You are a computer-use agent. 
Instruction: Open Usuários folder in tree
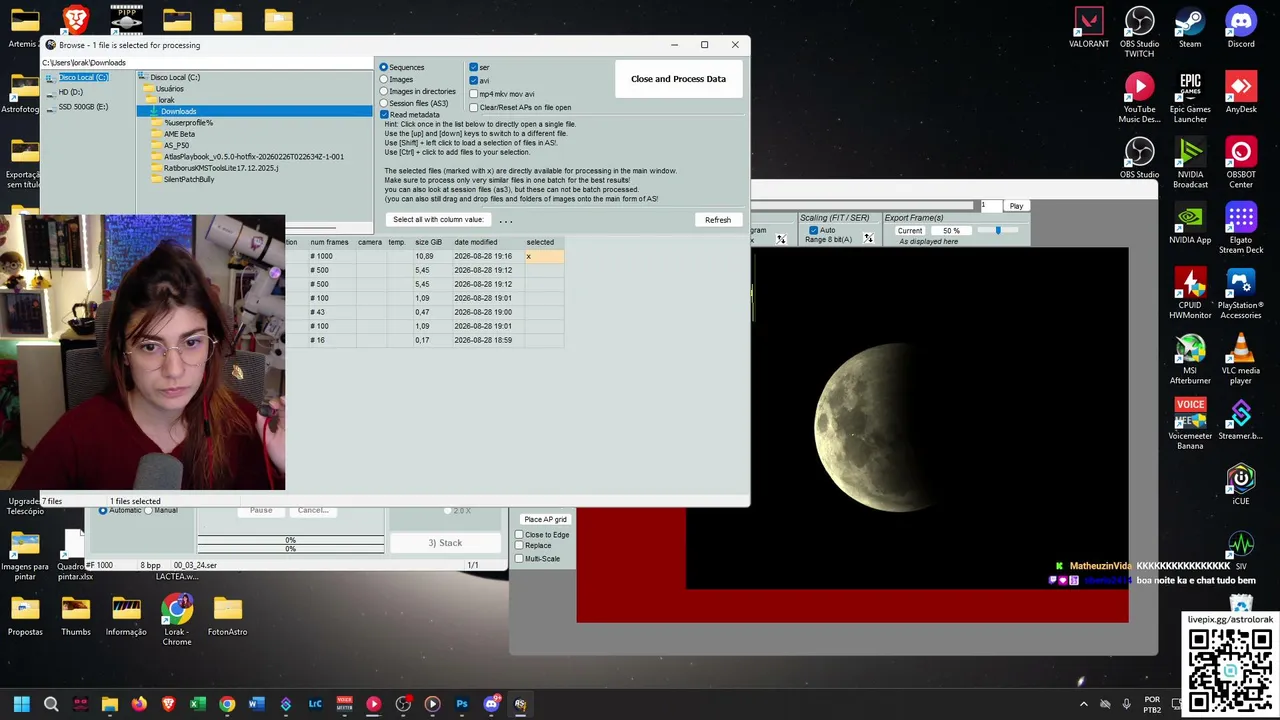[x=169, y=89]
